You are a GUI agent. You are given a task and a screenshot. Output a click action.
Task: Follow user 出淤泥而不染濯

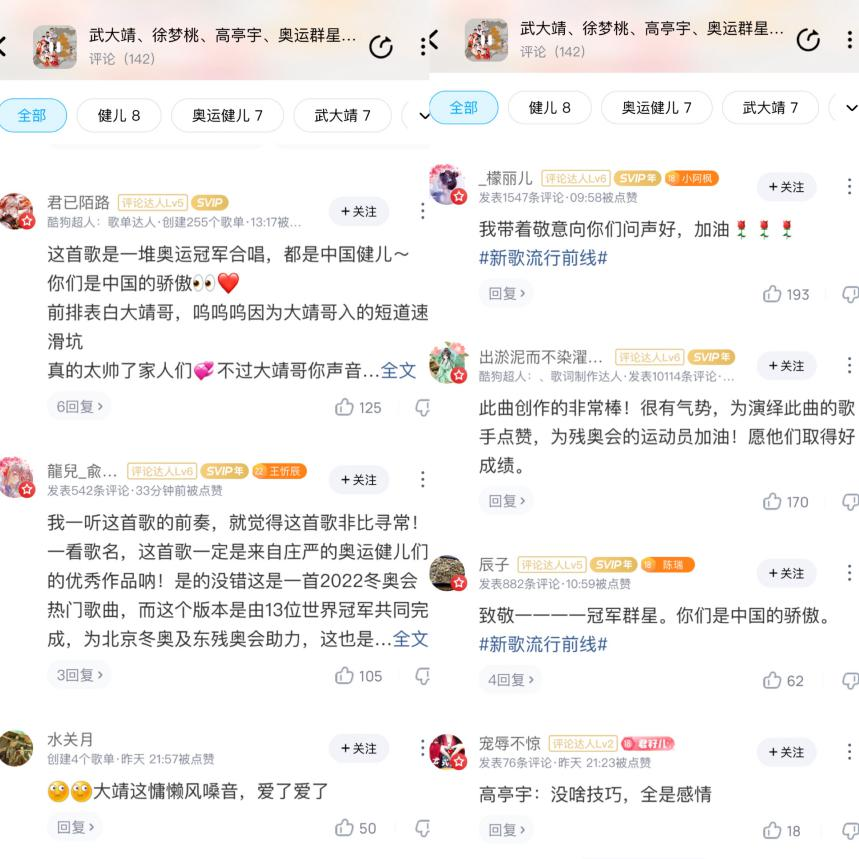[x=786, y=365]
